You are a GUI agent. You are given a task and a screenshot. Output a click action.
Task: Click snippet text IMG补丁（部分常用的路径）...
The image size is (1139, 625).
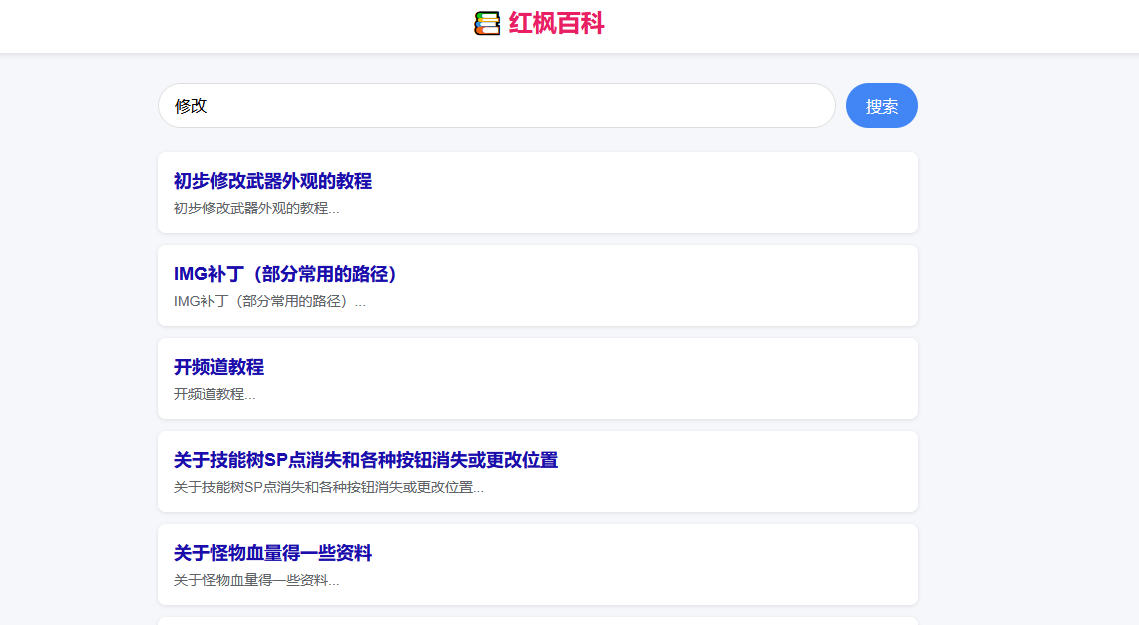pyautogui.click(x=269, y=302)
